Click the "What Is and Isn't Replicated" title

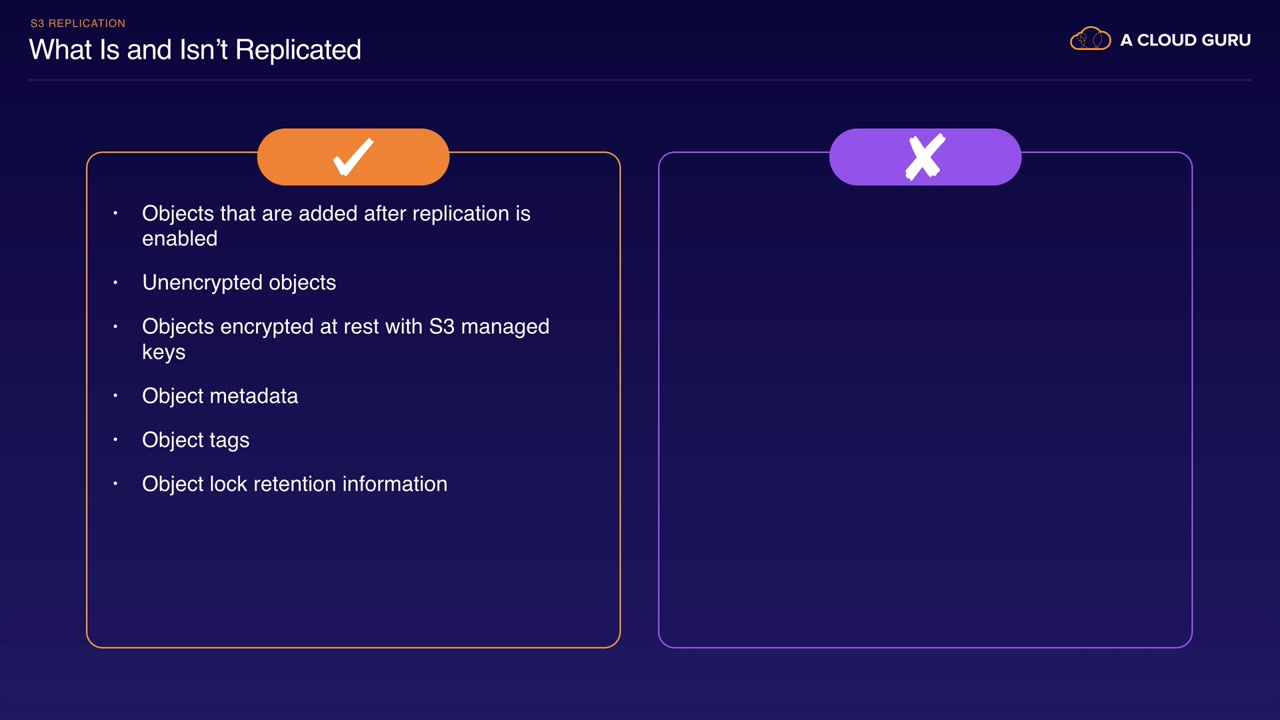pos(195,50)
